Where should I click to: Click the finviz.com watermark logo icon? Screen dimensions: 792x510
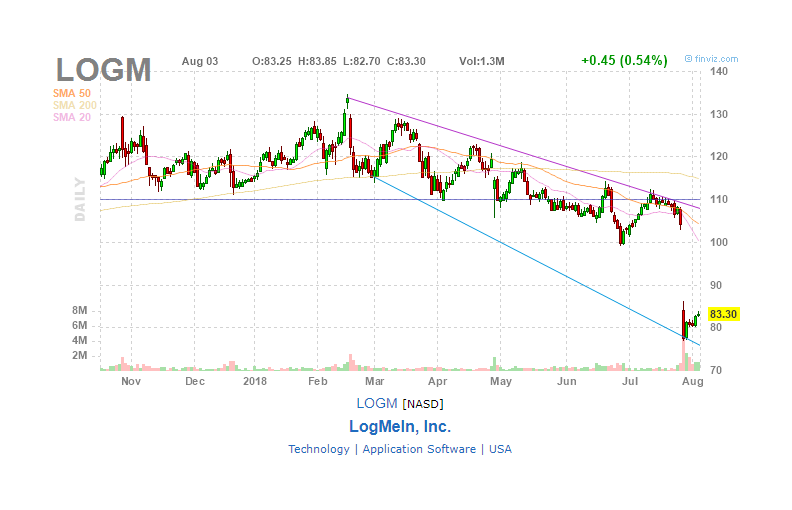click(688, 59)
